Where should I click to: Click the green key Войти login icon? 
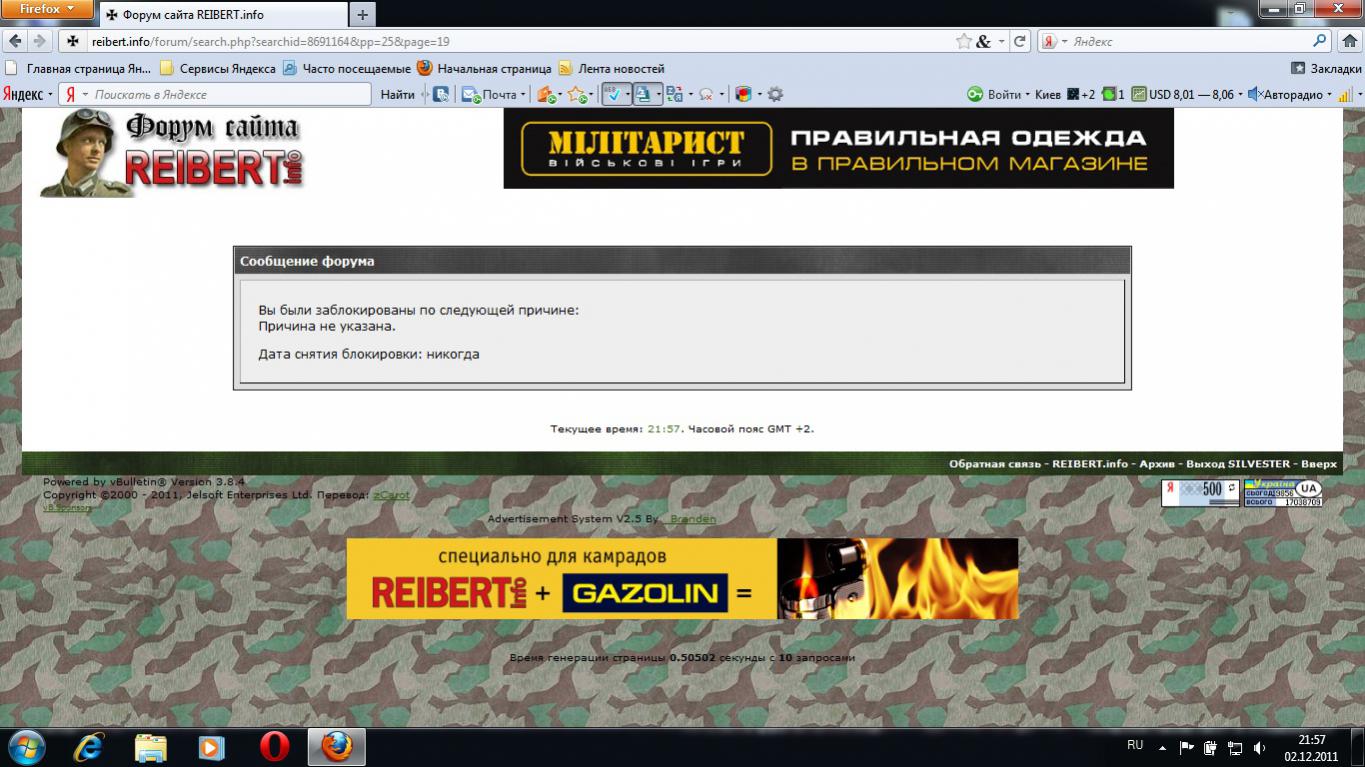[975, 95]
